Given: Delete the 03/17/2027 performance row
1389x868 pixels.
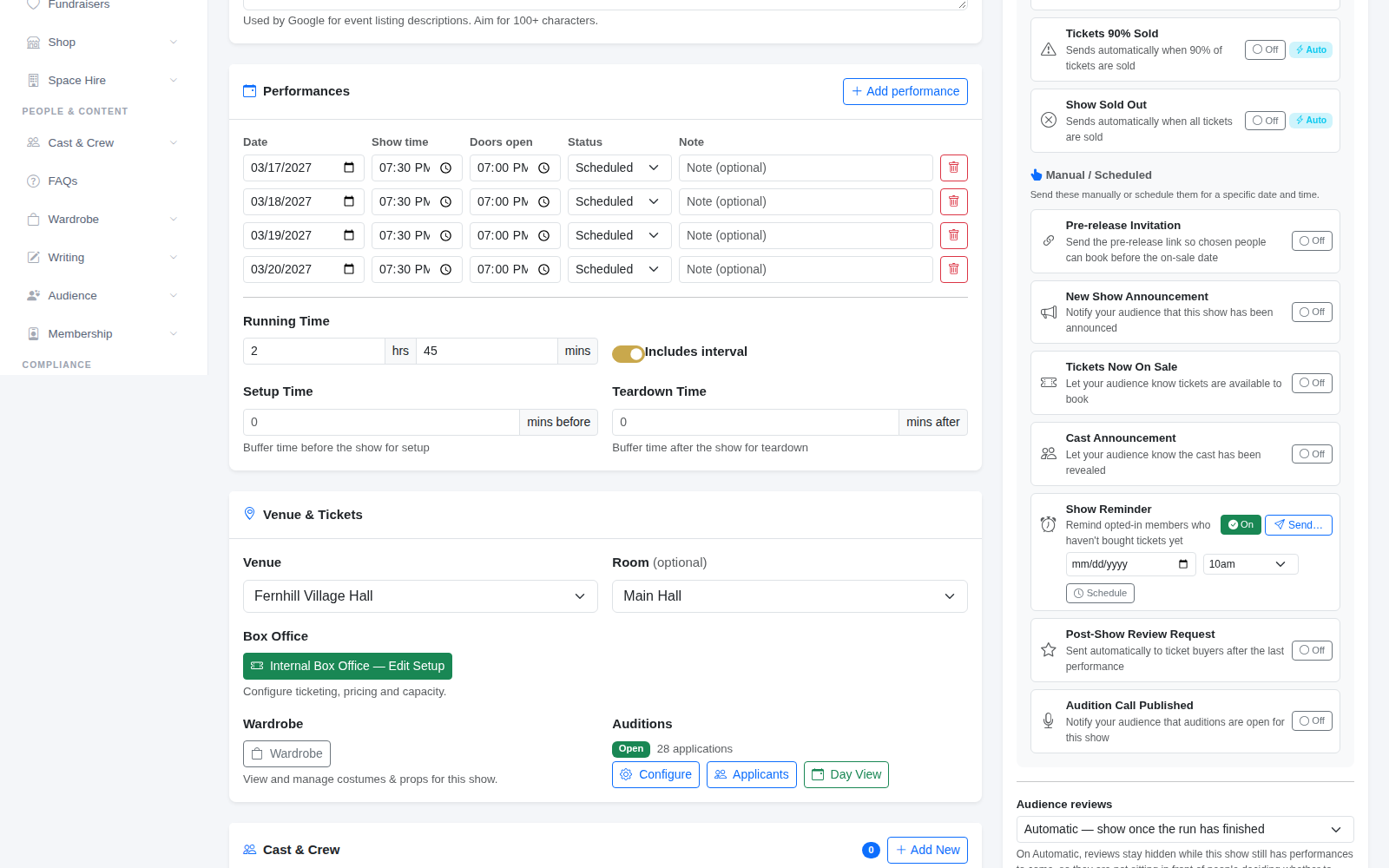Looking at the screenshot, I should click(x=953, y=168).
